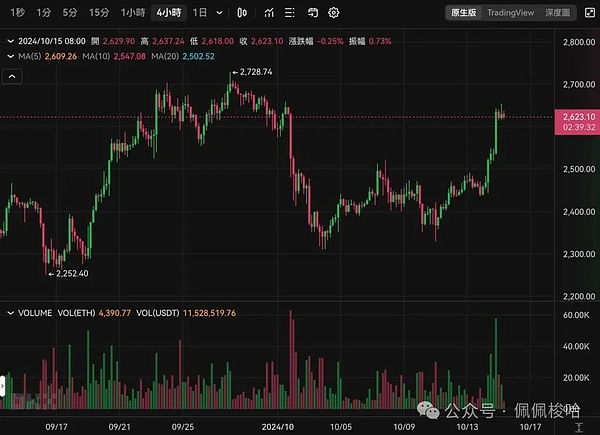Click the 40.00K volume axis label

(576, 346)
